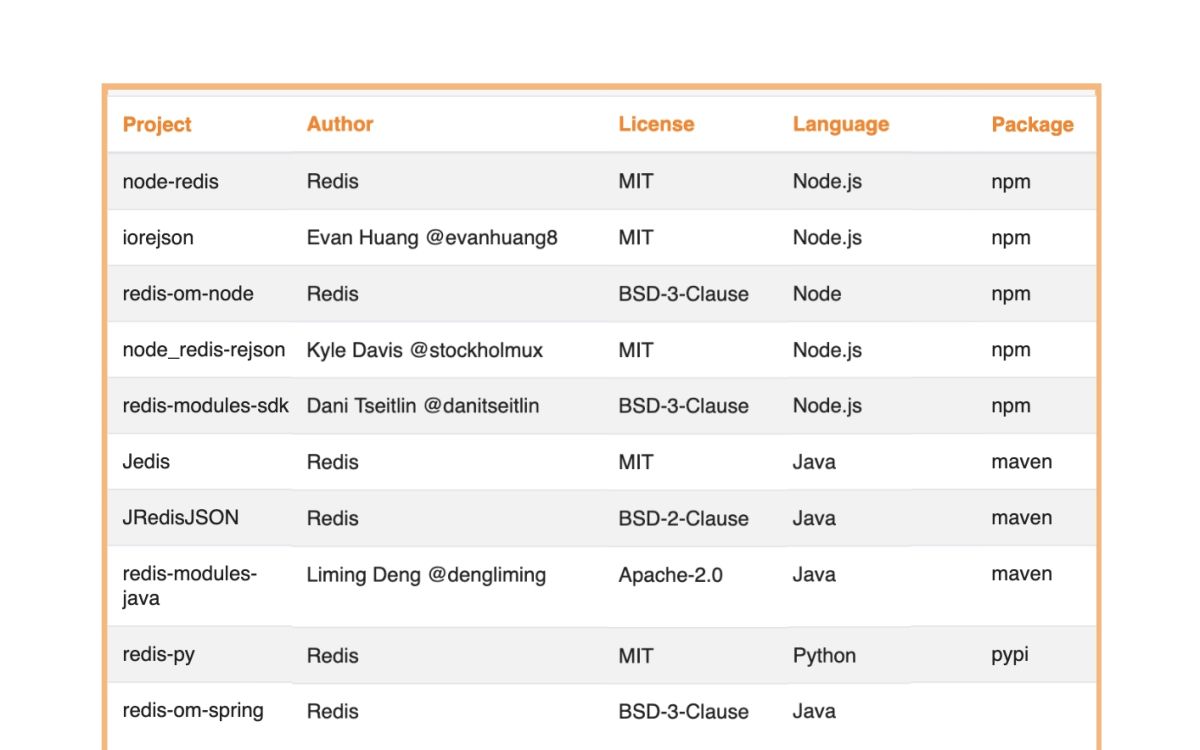The height and width of the screenshot is (750, 1200).
Task: Click Redis author in node-redis row
Action: click(333, 182)
